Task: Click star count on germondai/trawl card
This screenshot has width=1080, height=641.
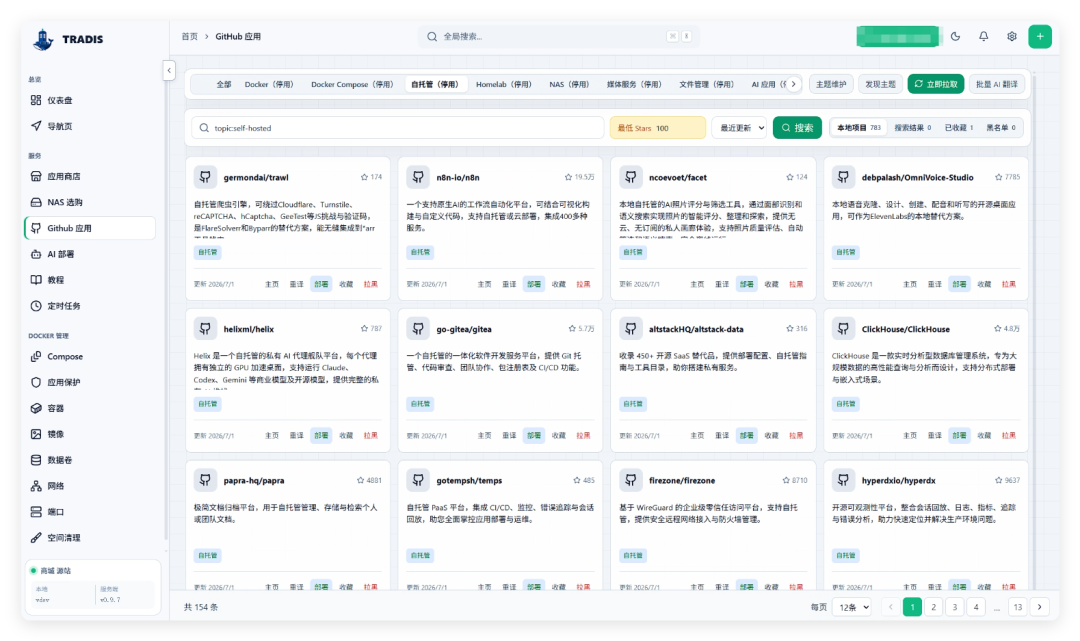Action: tap(371, 177)
